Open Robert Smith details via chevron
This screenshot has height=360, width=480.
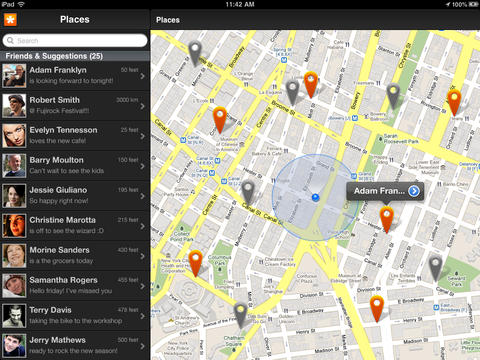click(x=143, y=106)
